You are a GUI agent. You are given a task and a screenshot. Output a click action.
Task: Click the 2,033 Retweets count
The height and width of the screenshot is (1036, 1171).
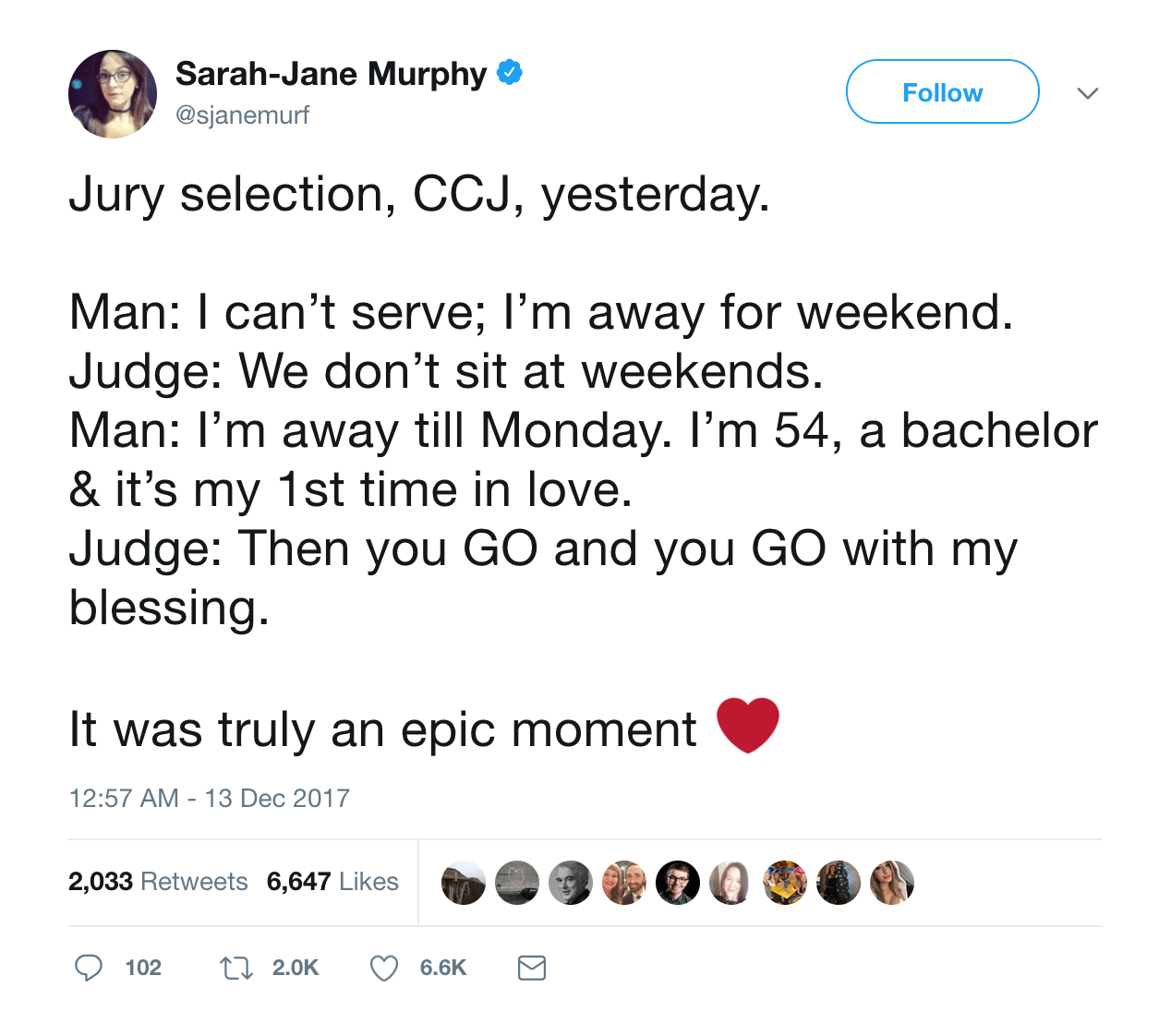tap(157, 882)
